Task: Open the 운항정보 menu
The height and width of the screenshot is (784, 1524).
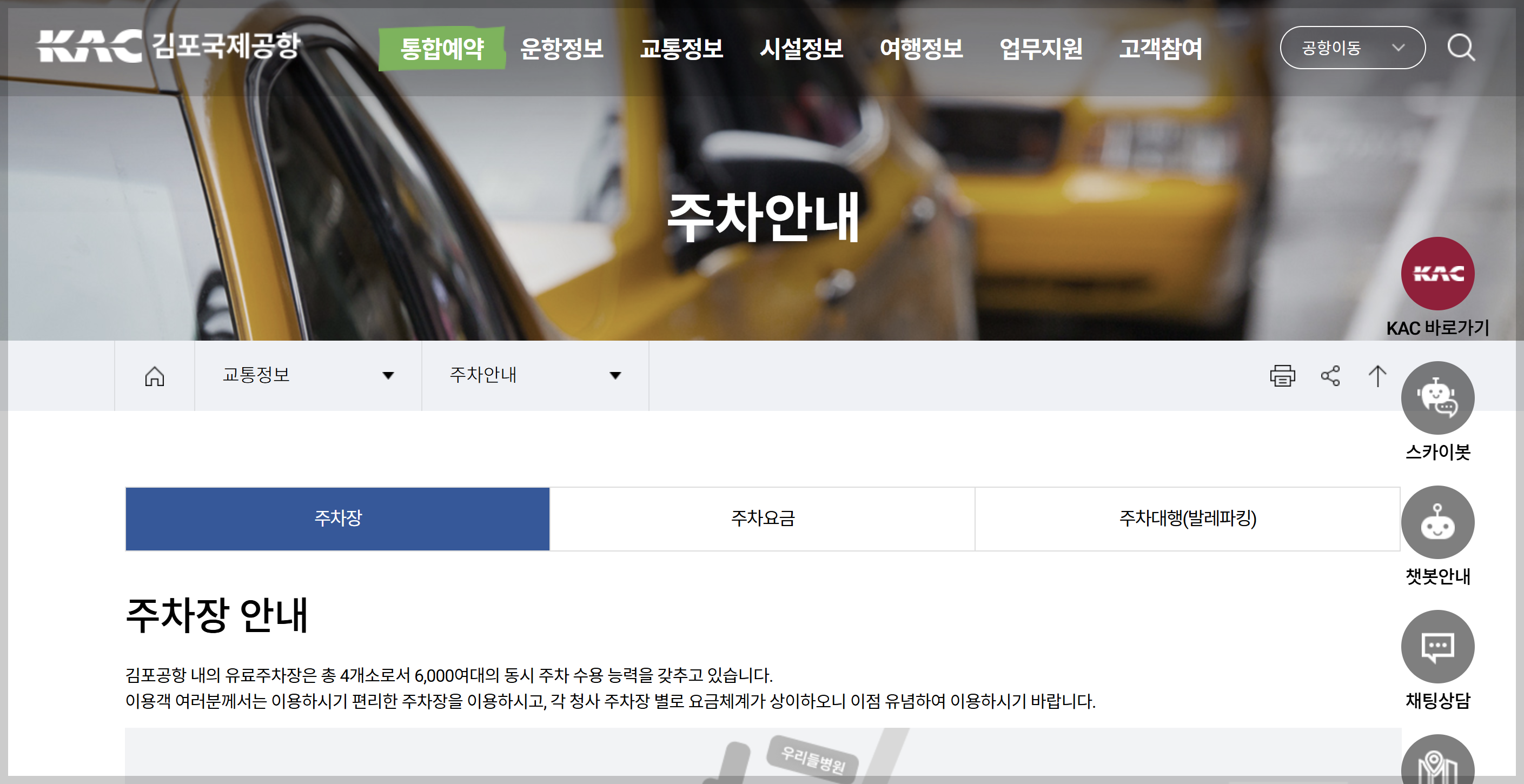Action: pyautogui.click(x=561, y=49)
